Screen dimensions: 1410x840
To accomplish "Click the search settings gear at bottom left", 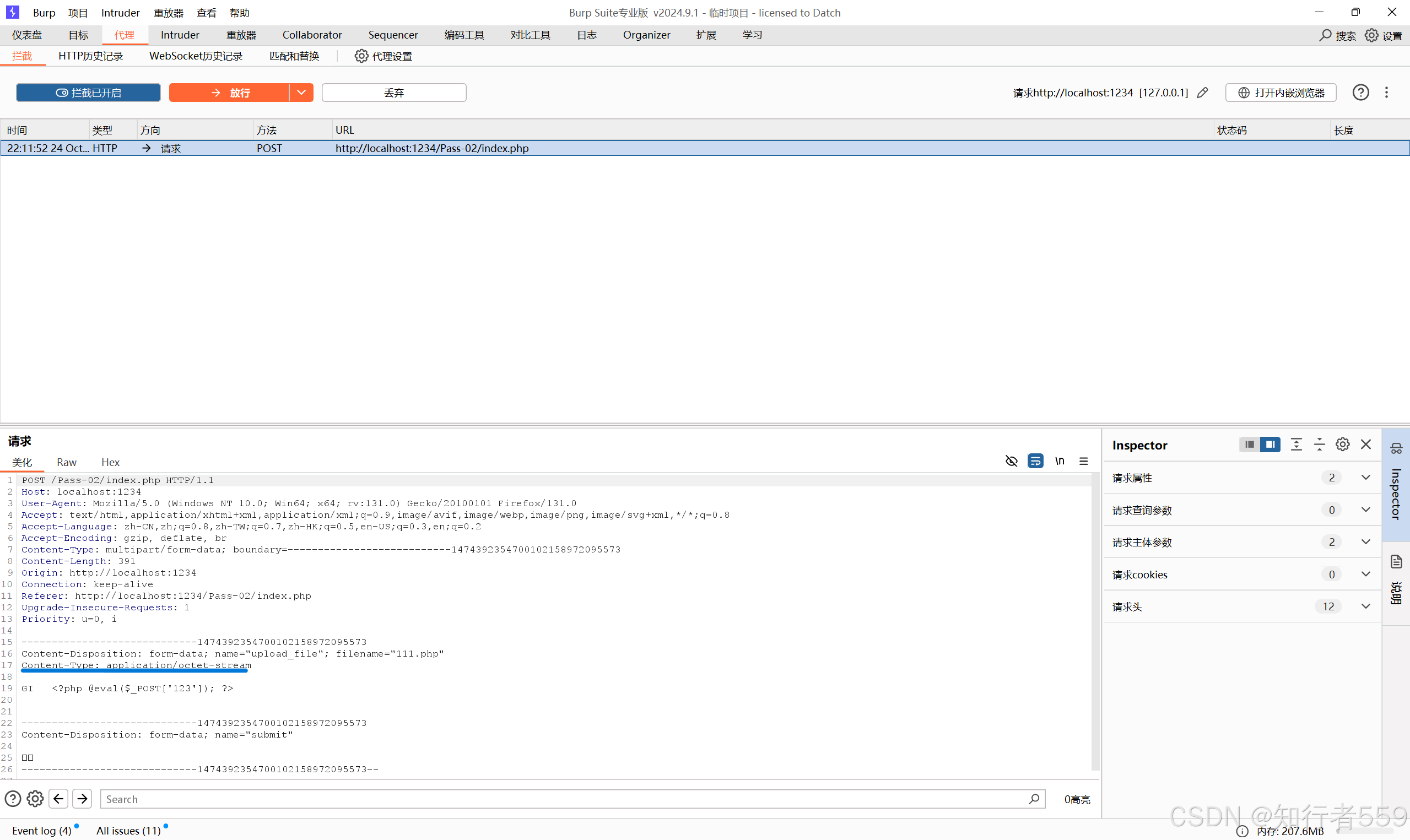I will (35, 799).
